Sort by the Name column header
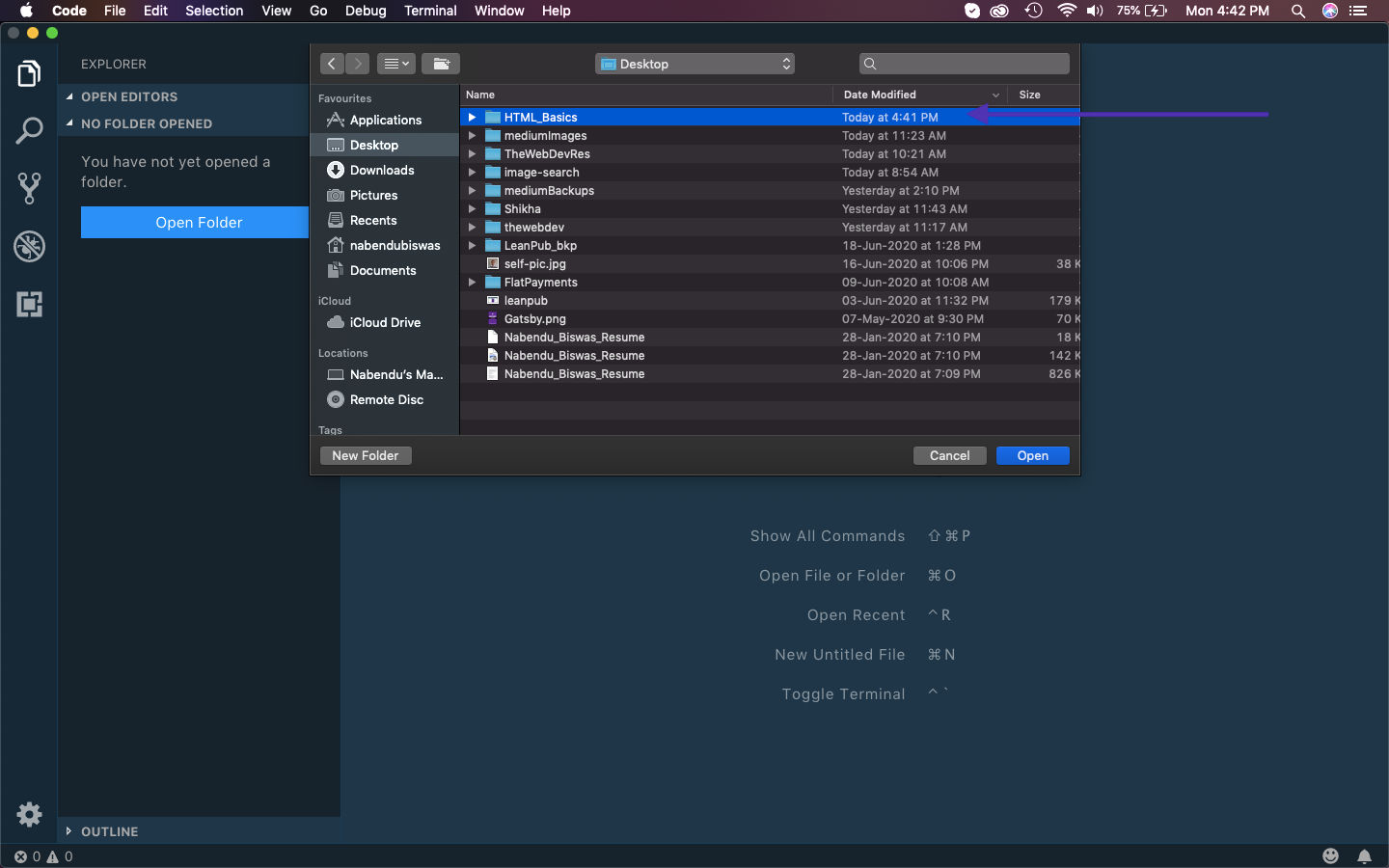Screen dimensions: 1389x868 point(646,95)
